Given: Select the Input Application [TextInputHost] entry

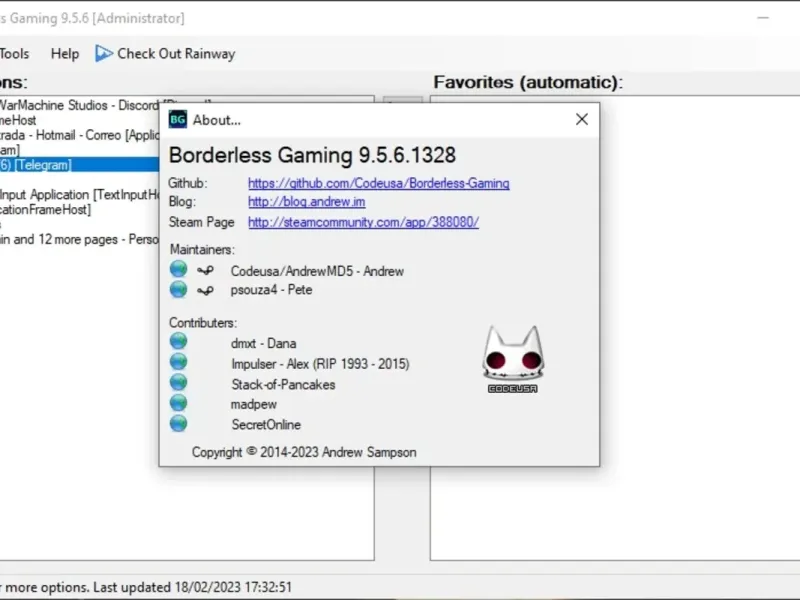Looking at the screenshot, I should tap(80, 195).
